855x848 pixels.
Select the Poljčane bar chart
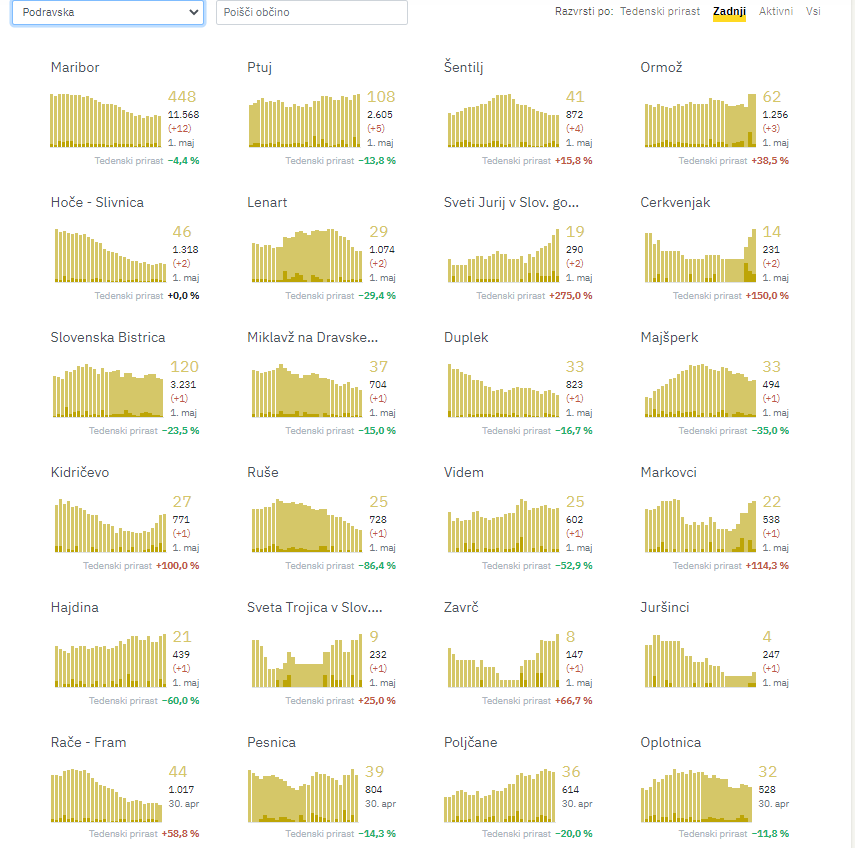click(499, 795)
